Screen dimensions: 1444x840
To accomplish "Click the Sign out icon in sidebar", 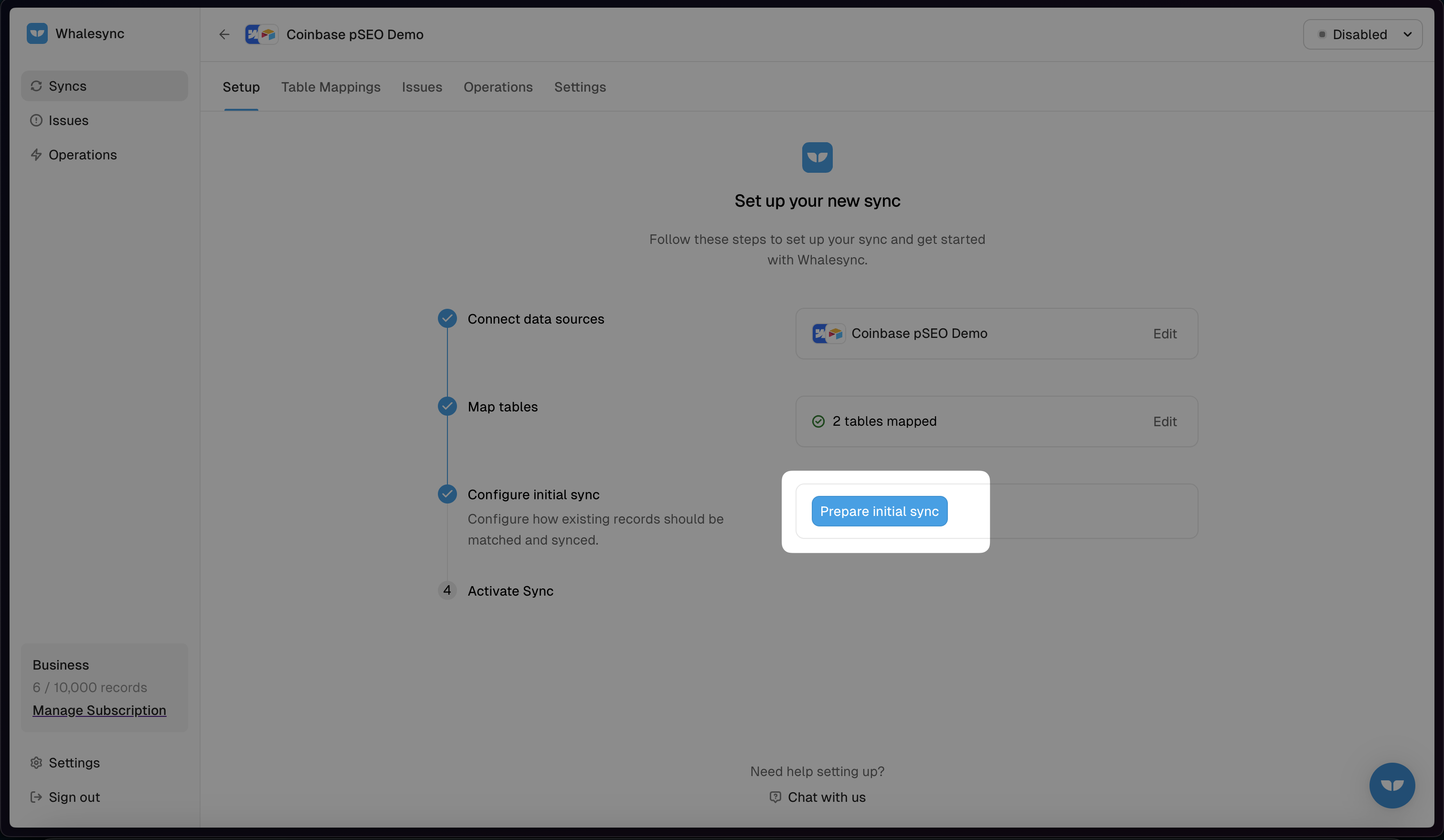I will (x=36, y=797).
